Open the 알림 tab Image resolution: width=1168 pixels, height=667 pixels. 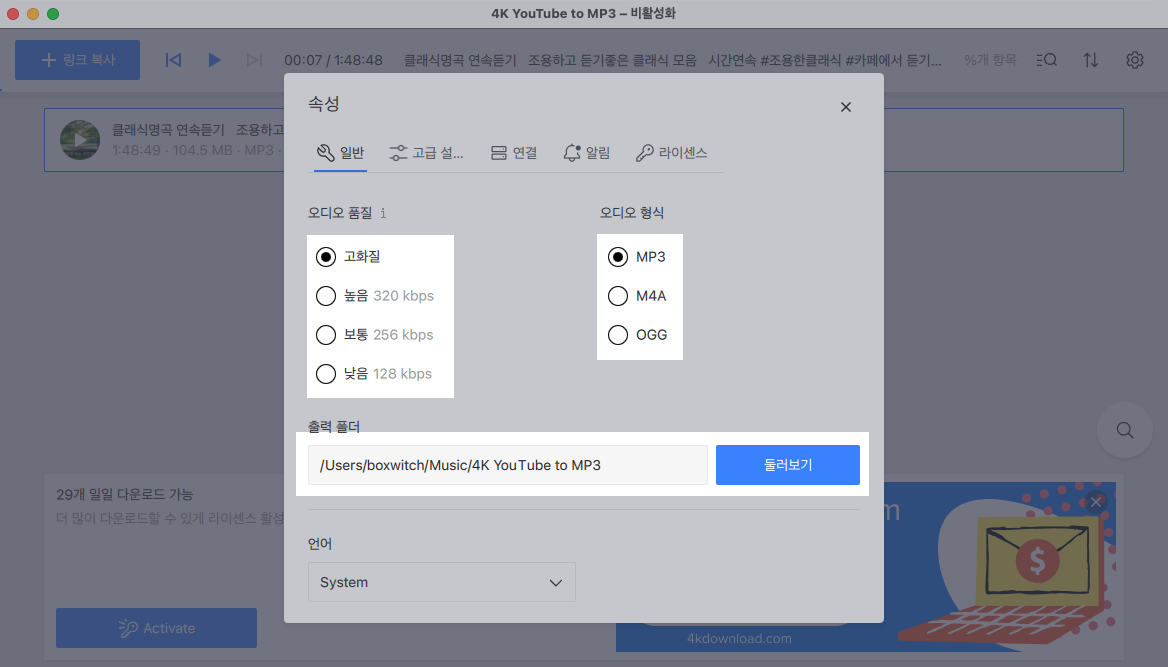[586, 153]
